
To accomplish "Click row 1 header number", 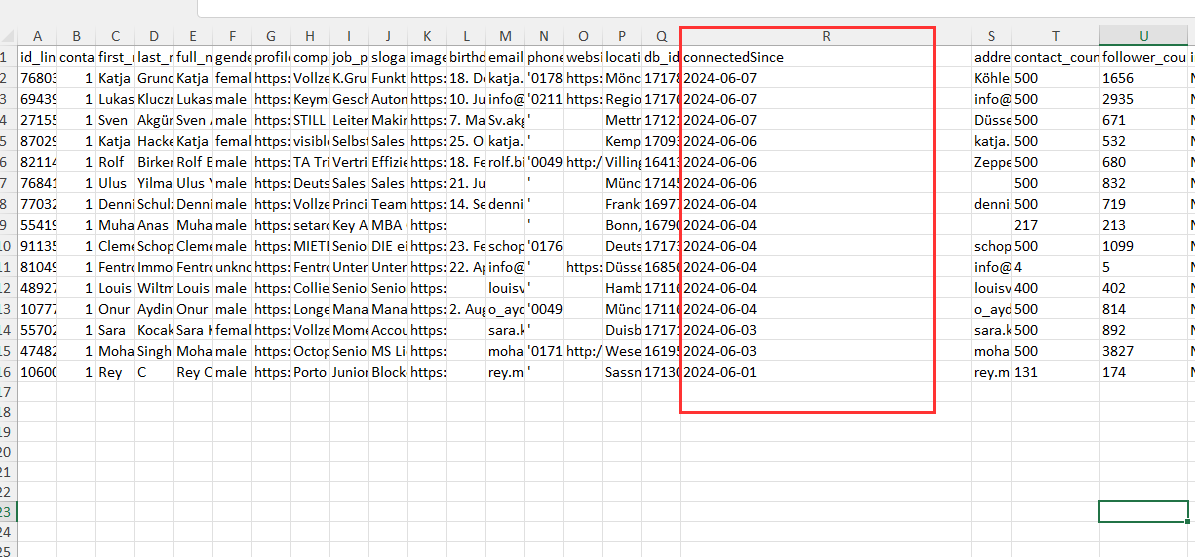I will (8, 57).
